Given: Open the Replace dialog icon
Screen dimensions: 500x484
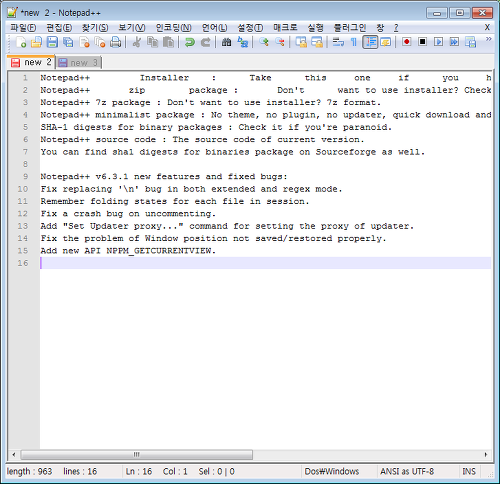Looking at the screenshot, I should 243,42.
